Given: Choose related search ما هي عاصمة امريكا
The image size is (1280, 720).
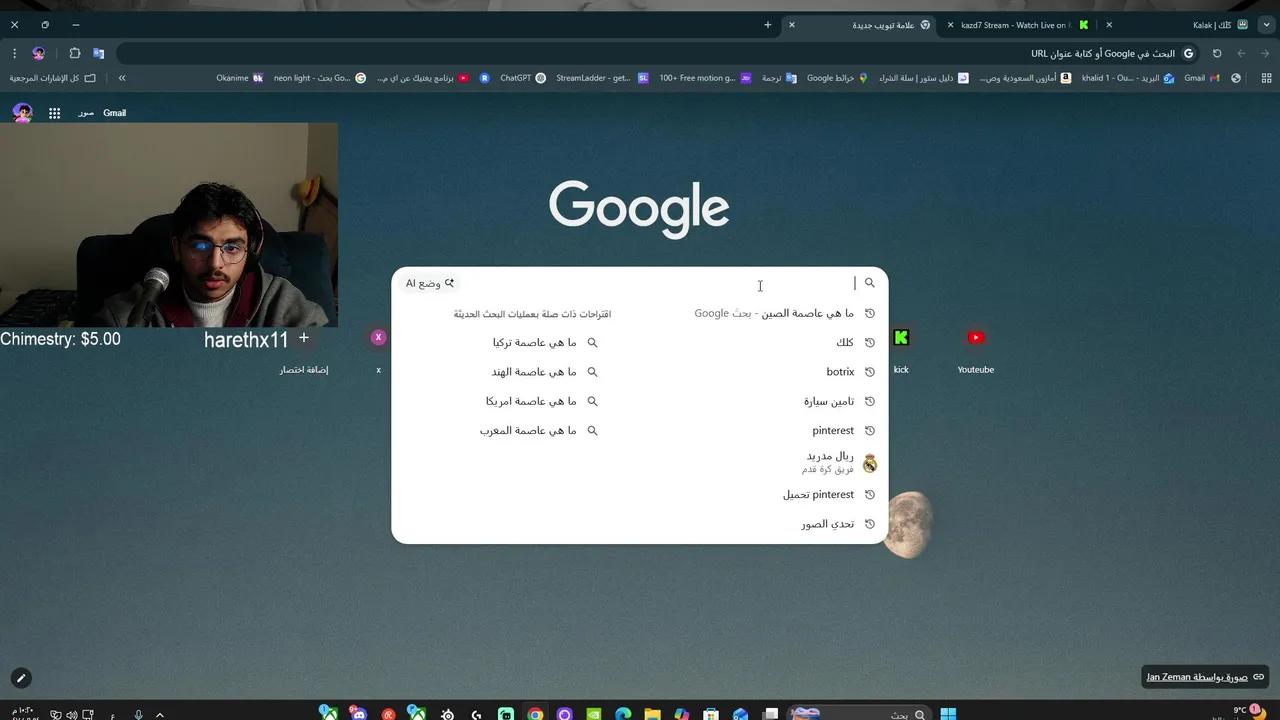Looking at the screenshot, I should 542,401.
